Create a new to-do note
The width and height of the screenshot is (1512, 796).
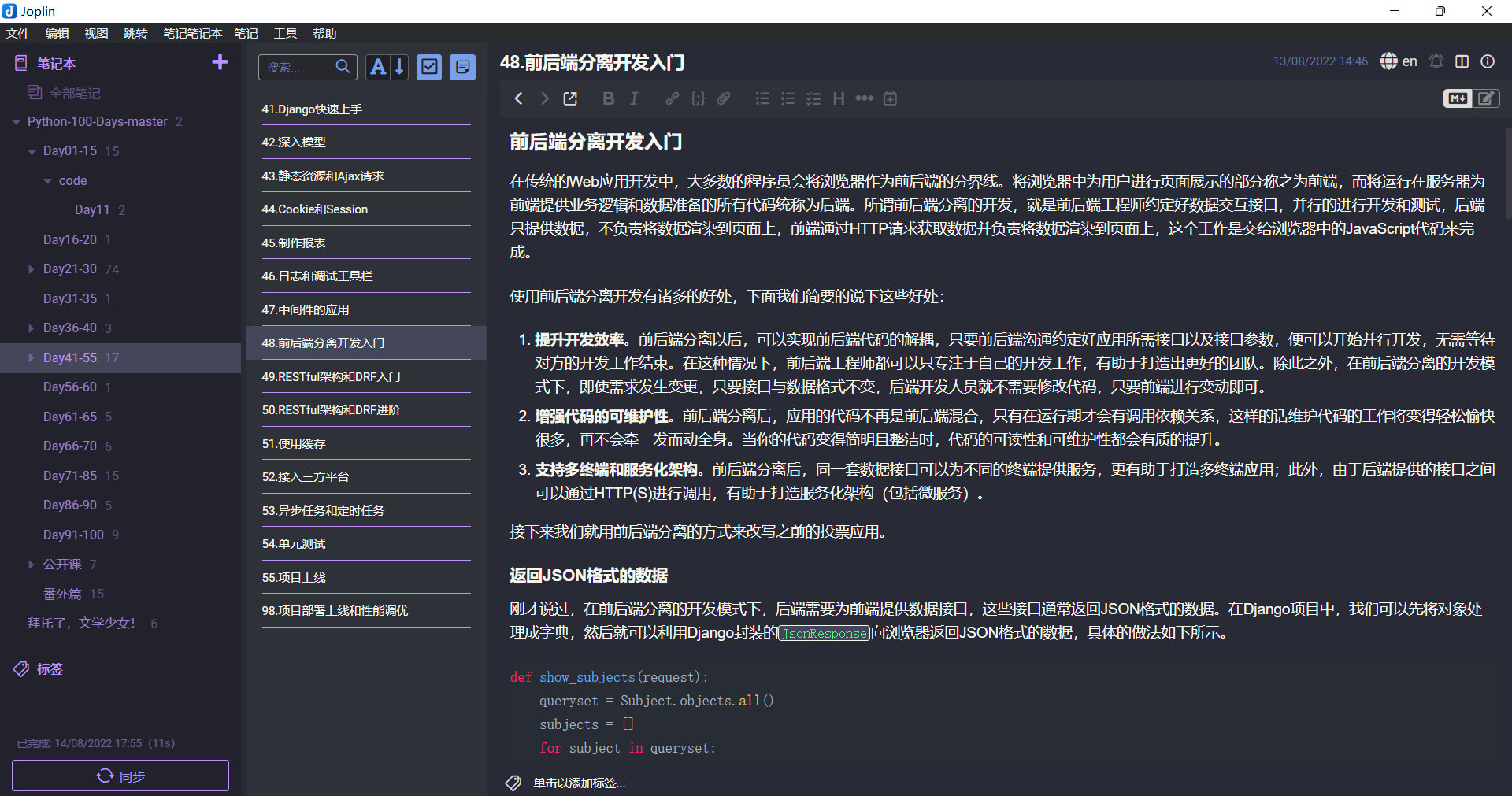[429, 67]
